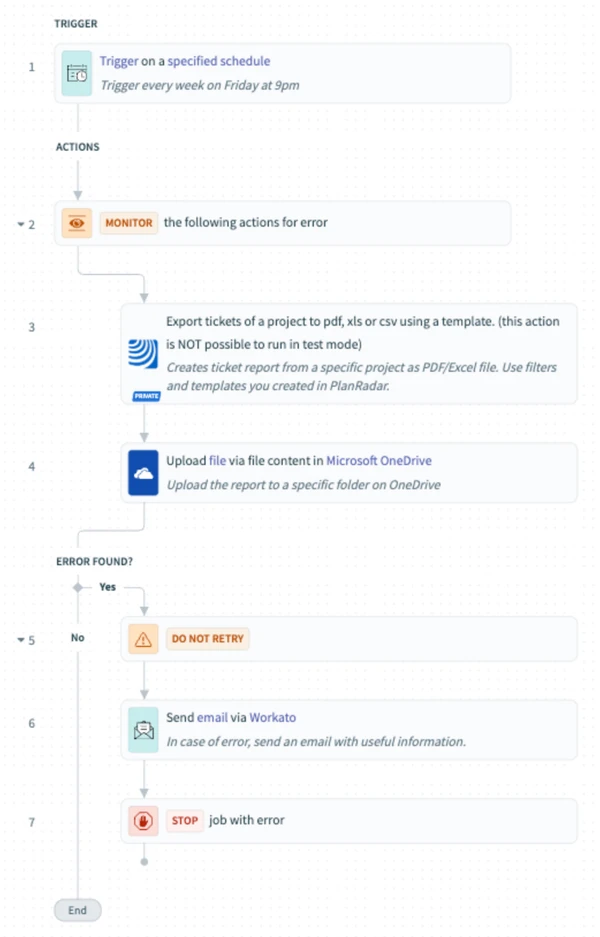Click the 'specified schedule' link in trigger

[219, 61]
